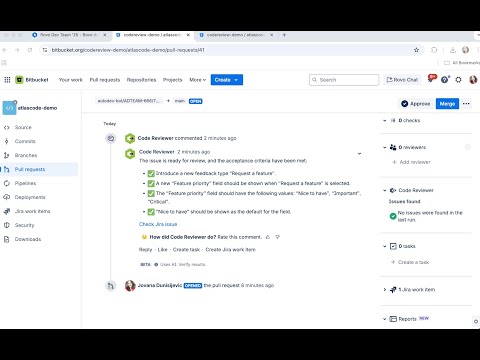Open the notifications bell icon
Image resolution: width=480 pixels, height=360 pixels.
pos(431,79)
